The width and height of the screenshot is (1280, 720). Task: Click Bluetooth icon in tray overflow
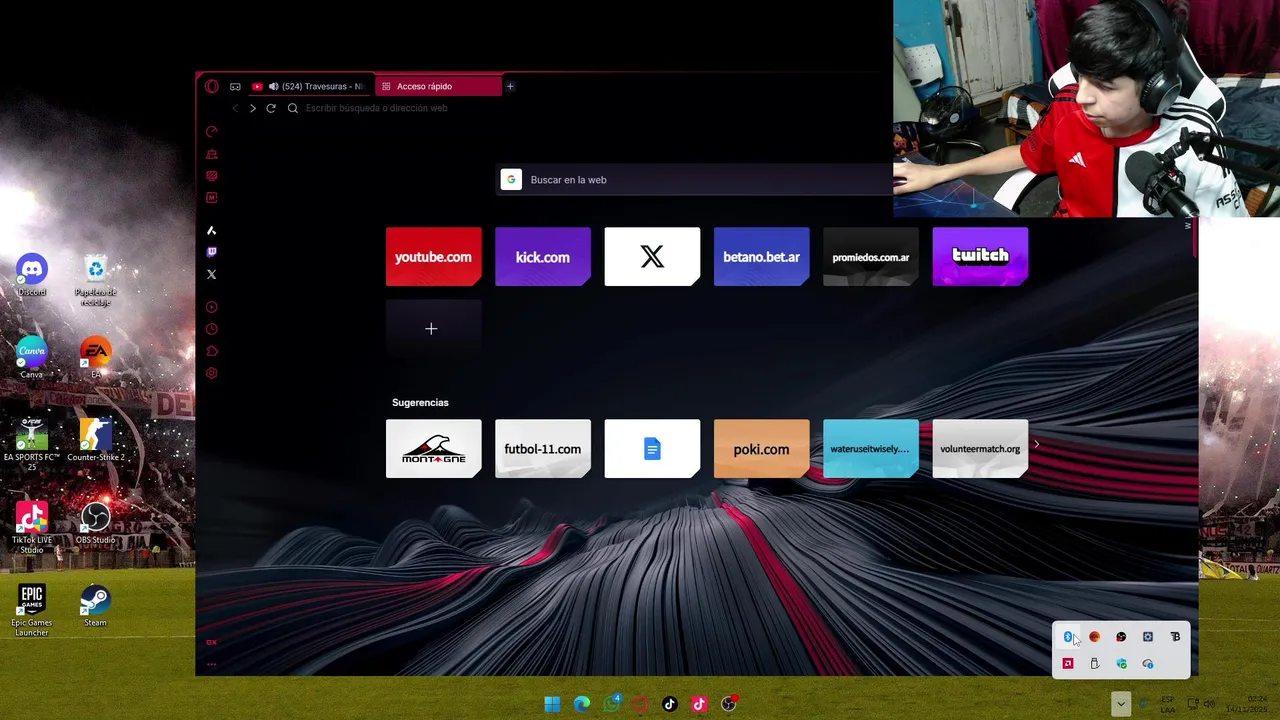coord(1068,637)
